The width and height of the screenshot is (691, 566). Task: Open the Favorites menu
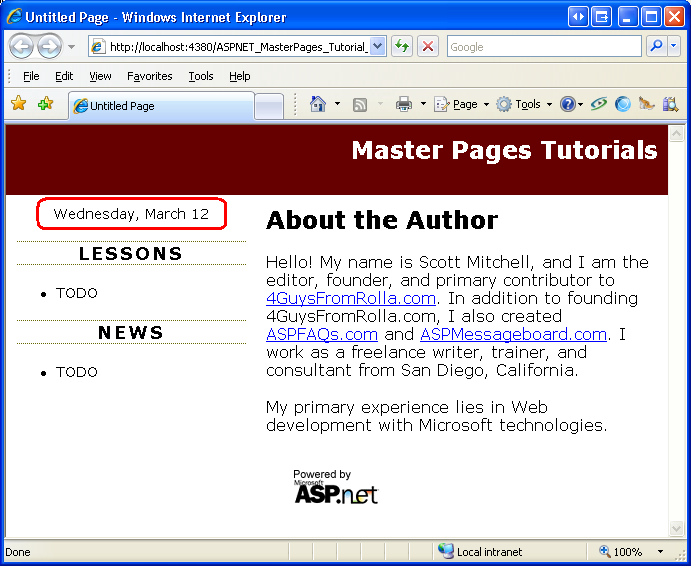point(149,76)
